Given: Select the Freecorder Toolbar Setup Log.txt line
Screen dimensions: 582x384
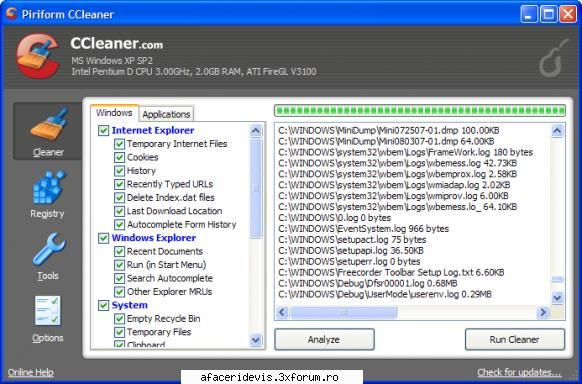Looking at the screenshot, I should click(391, 273).
